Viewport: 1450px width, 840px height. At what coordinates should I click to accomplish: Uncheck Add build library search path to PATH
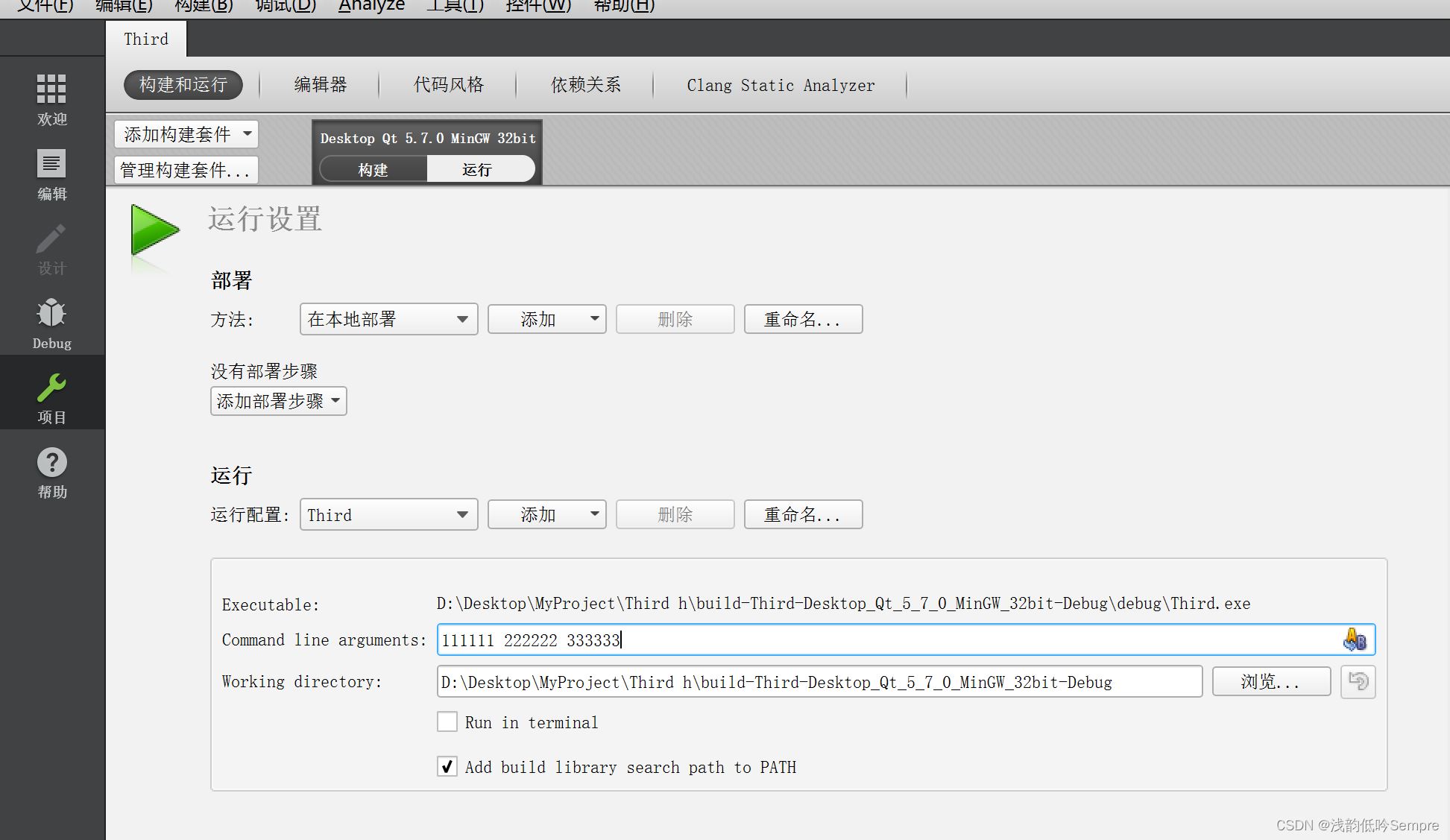tap(447, 767)
